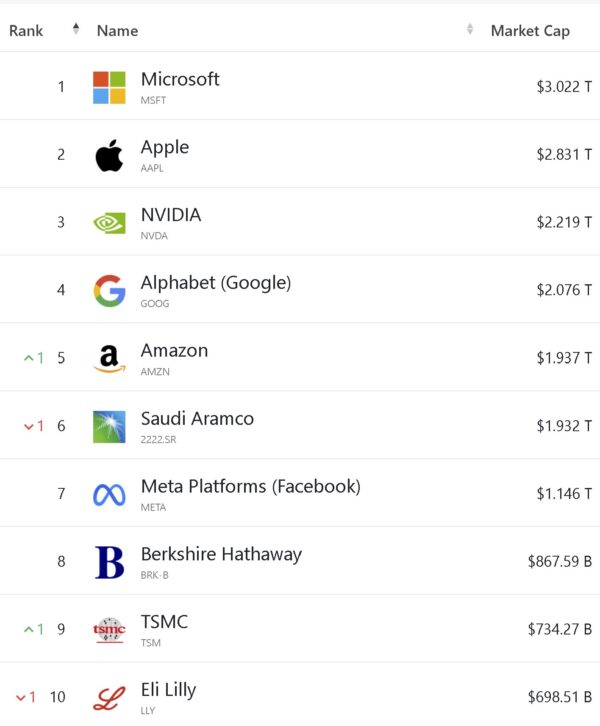Click the Microsoft logo icon

tap(109, 87)
